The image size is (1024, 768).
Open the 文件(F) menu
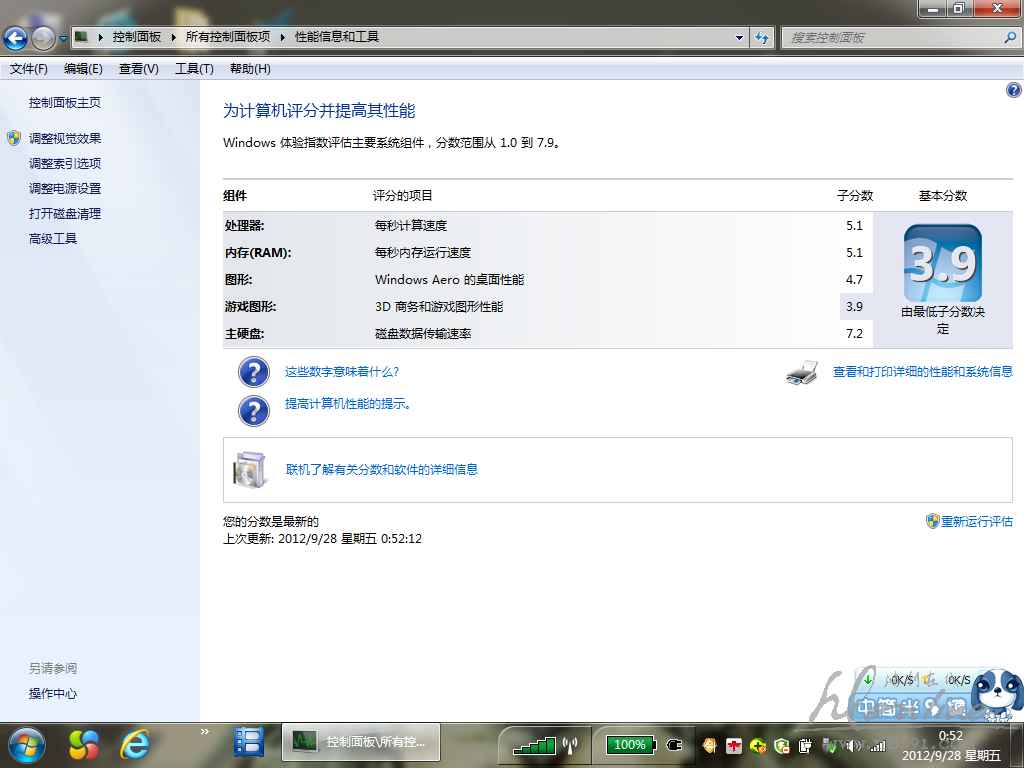[29, 69]
